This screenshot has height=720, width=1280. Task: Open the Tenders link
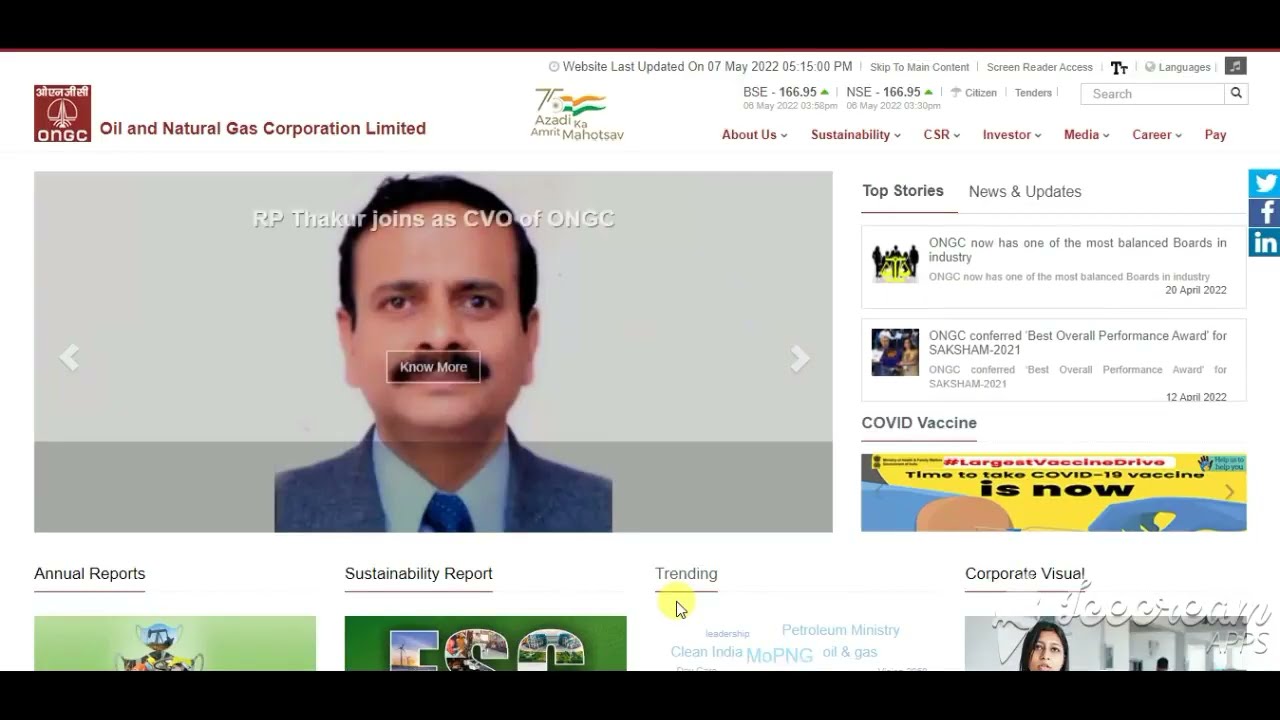click(1033, 93)
